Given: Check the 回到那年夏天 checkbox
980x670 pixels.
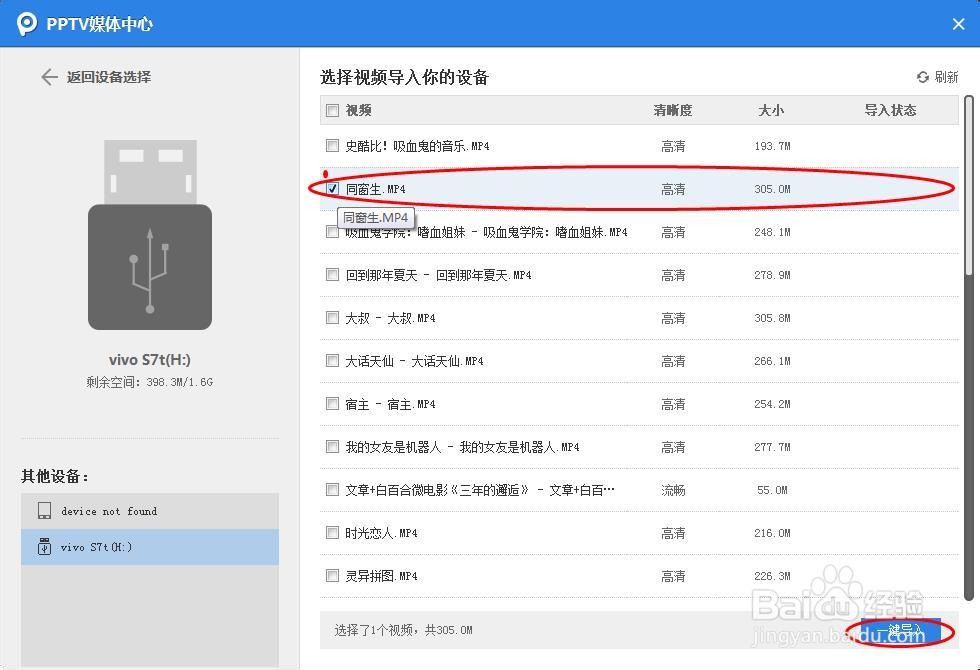Looking at the screenshot, I should (x=332, y=274).
